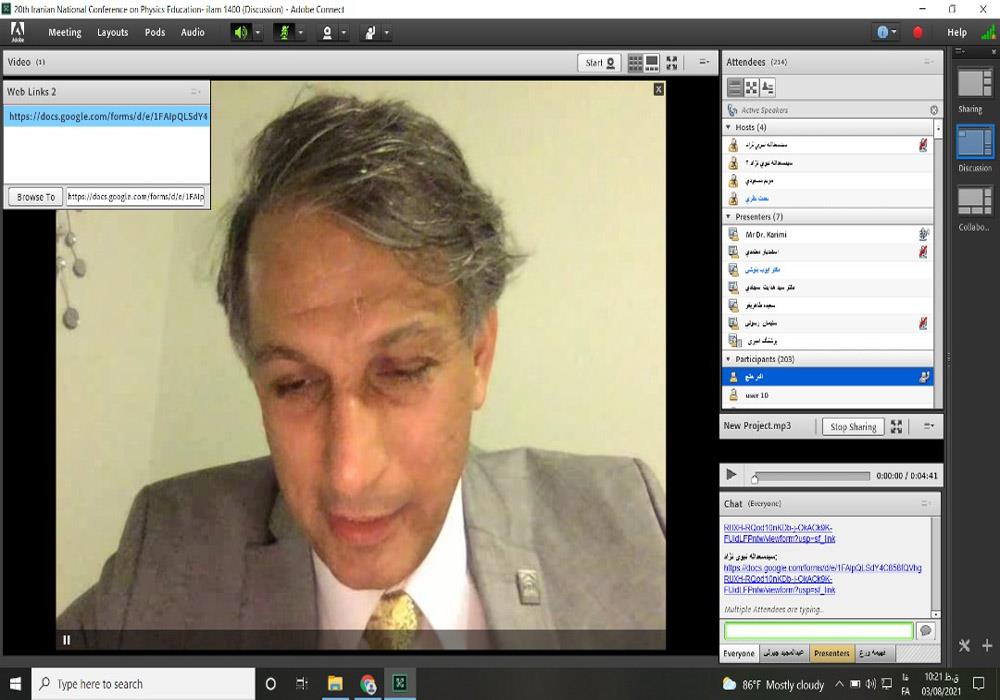Open the raise hand status dropdown arrow

[387, 32]
